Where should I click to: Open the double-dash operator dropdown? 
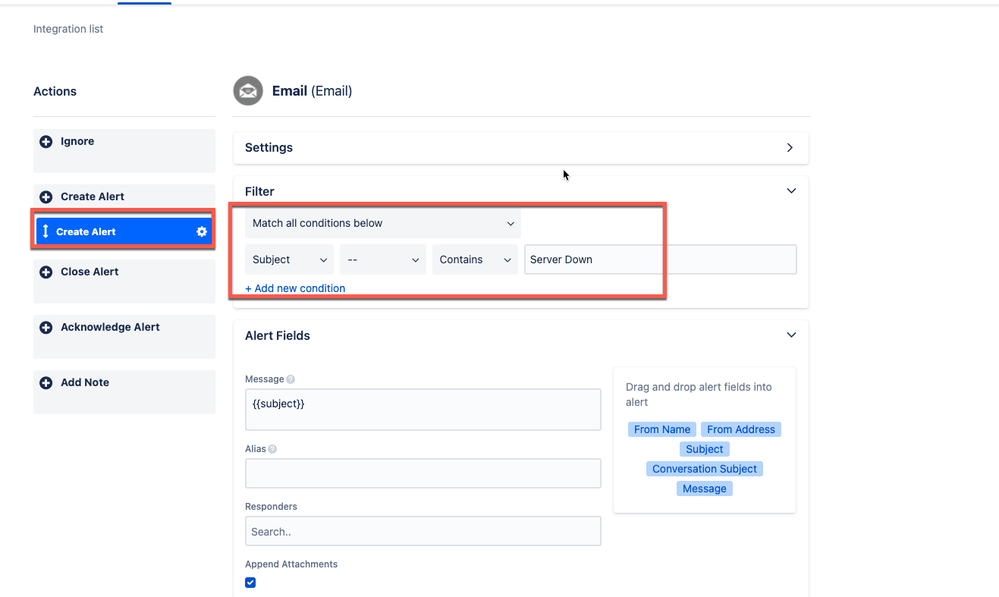tap(383, 260)
